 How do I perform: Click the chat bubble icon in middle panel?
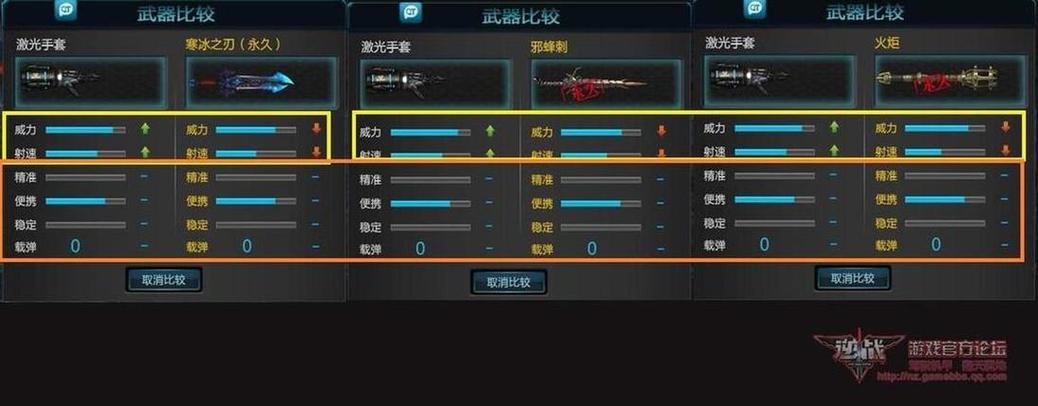point(410,12)
